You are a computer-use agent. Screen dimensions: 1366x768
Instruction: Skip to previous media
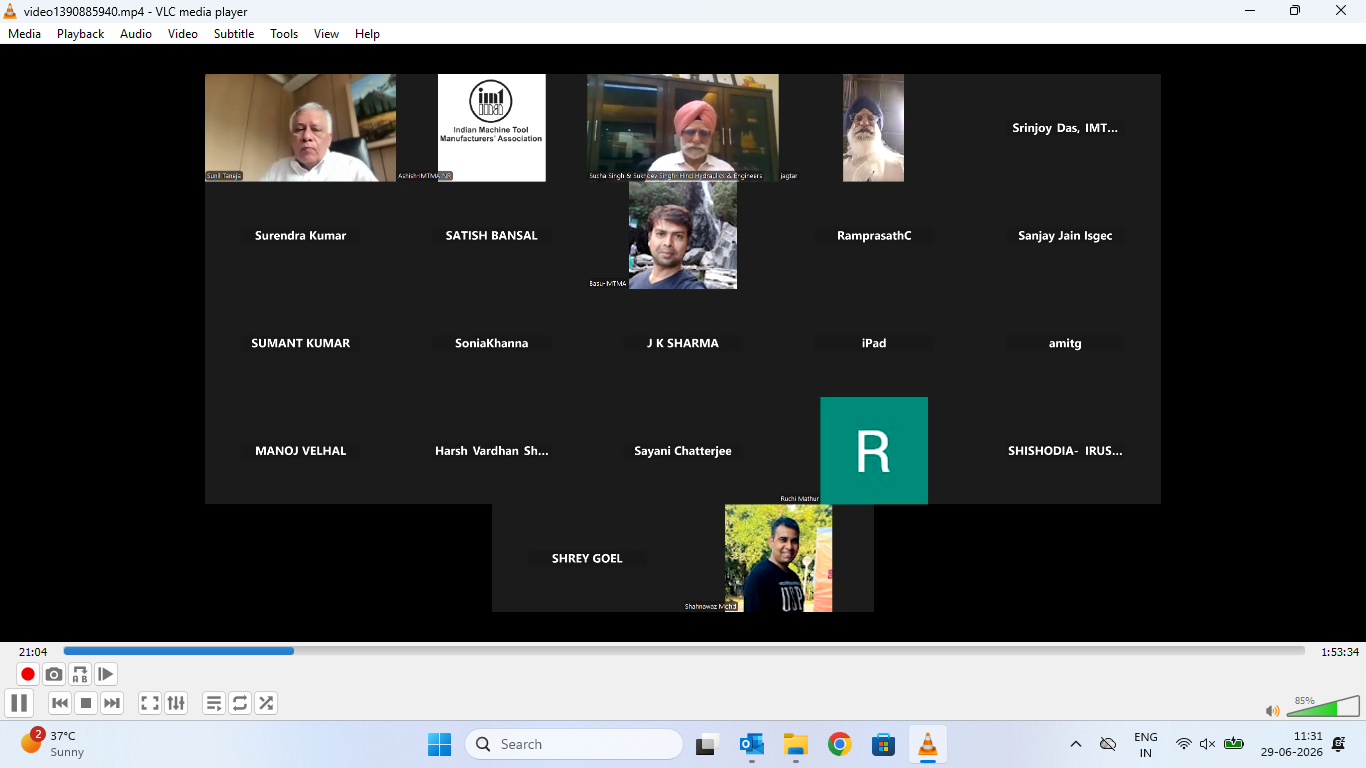(x=60, y=703)
